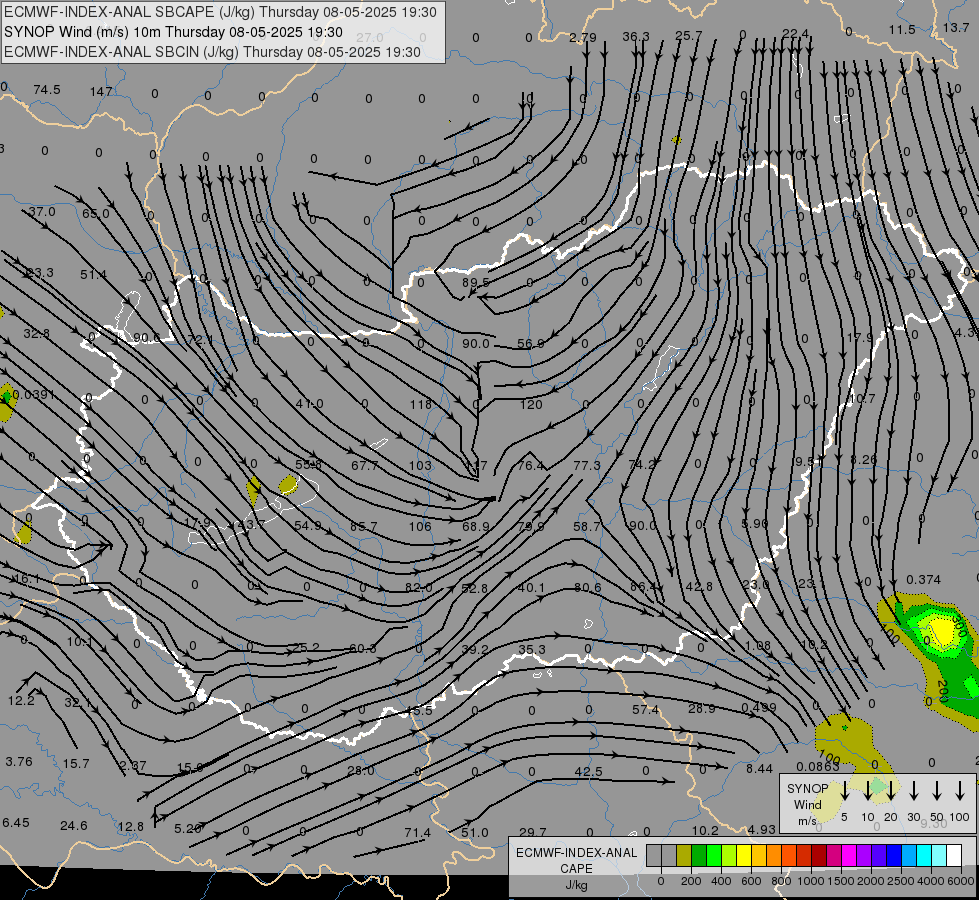This screenshot has height=900, width=979.
Task: Pick the yellow CAPE swatch left of the 600 tick
Action: 744,856
